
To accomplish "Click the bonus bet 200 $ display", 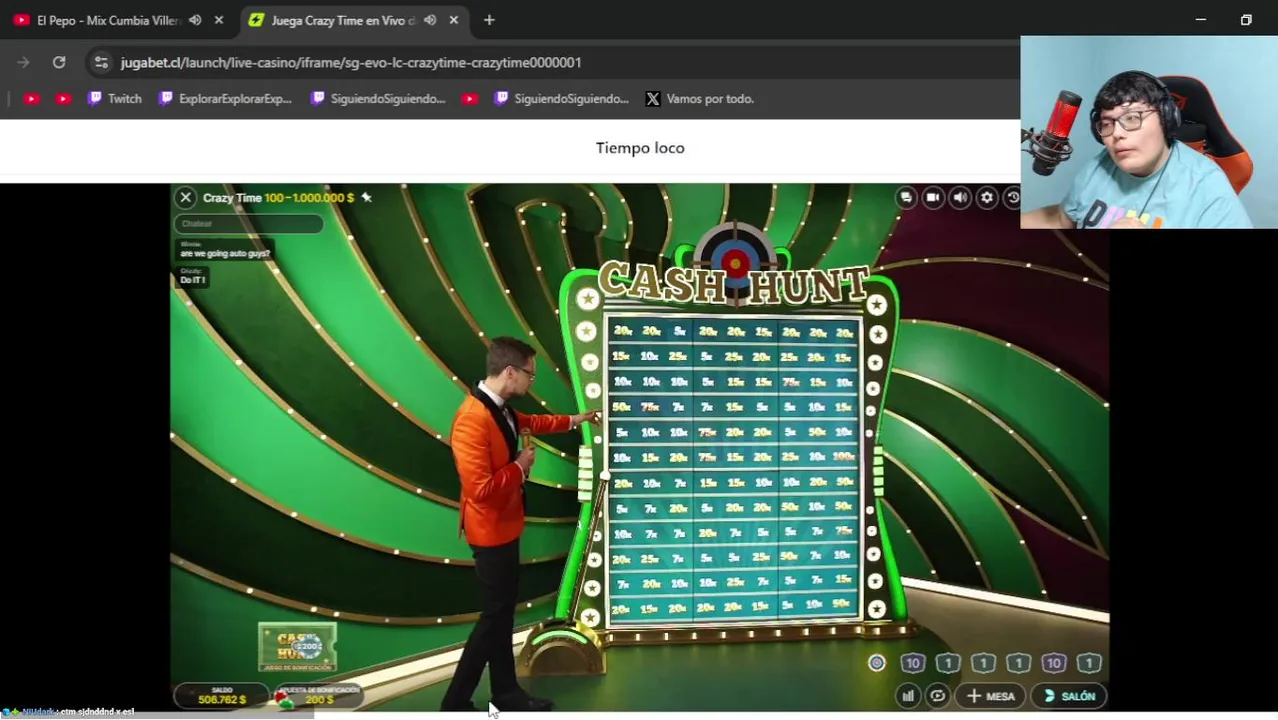I will pyautogui.click(x=319, y=695).
